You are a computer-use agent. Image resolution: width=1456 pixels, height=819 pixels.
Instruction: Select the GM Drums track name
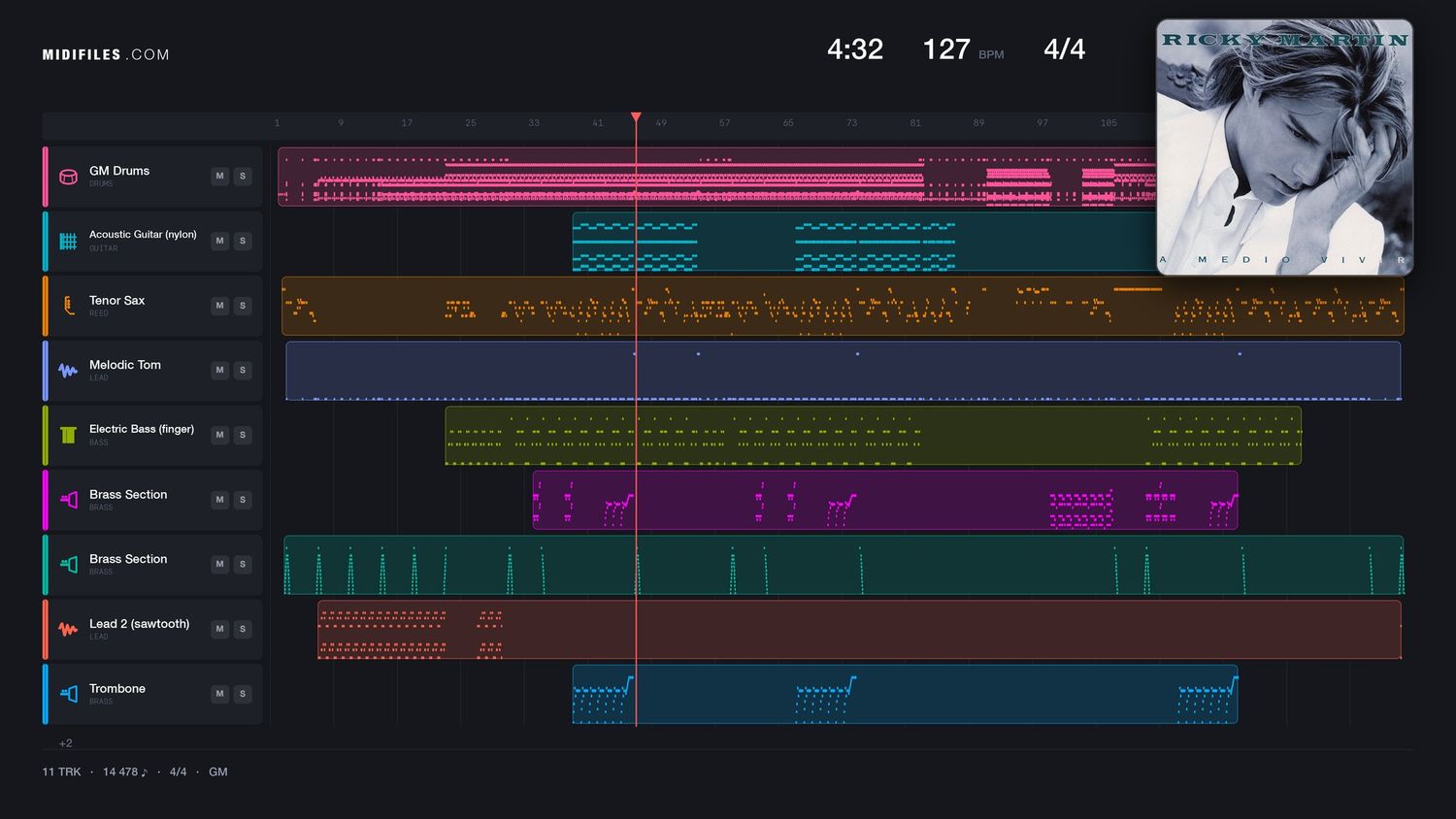click(x=119, y=171)
